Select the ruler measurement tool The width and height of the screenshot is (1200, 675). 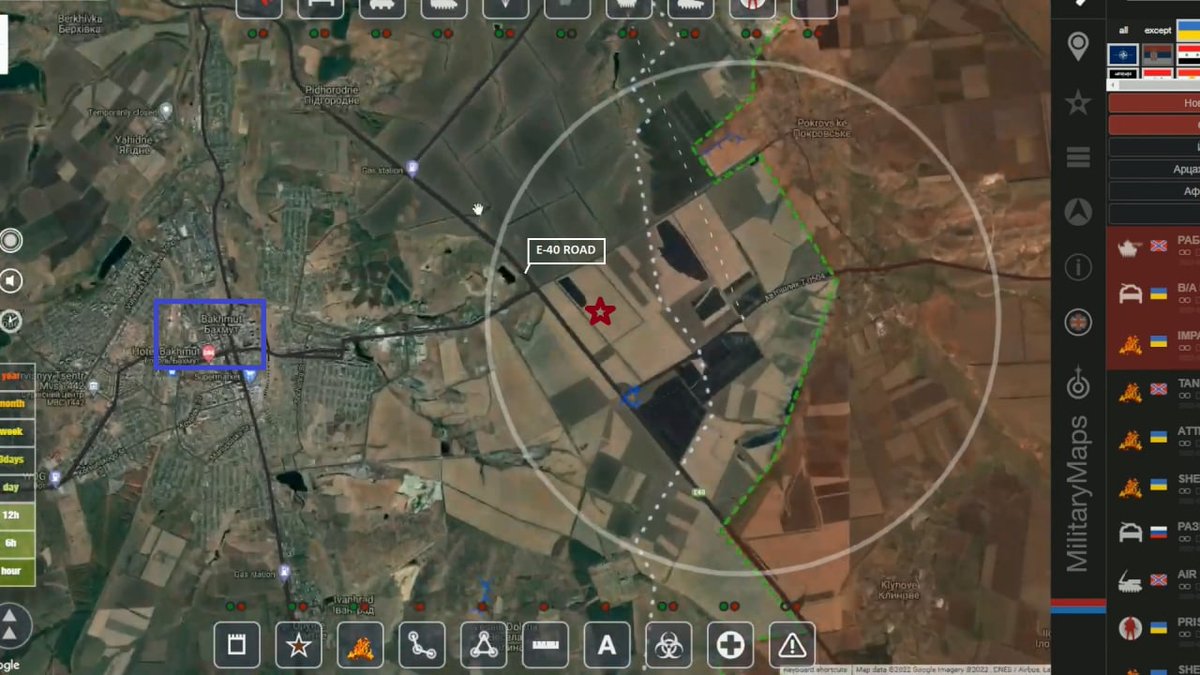click(x=545, y=645)
